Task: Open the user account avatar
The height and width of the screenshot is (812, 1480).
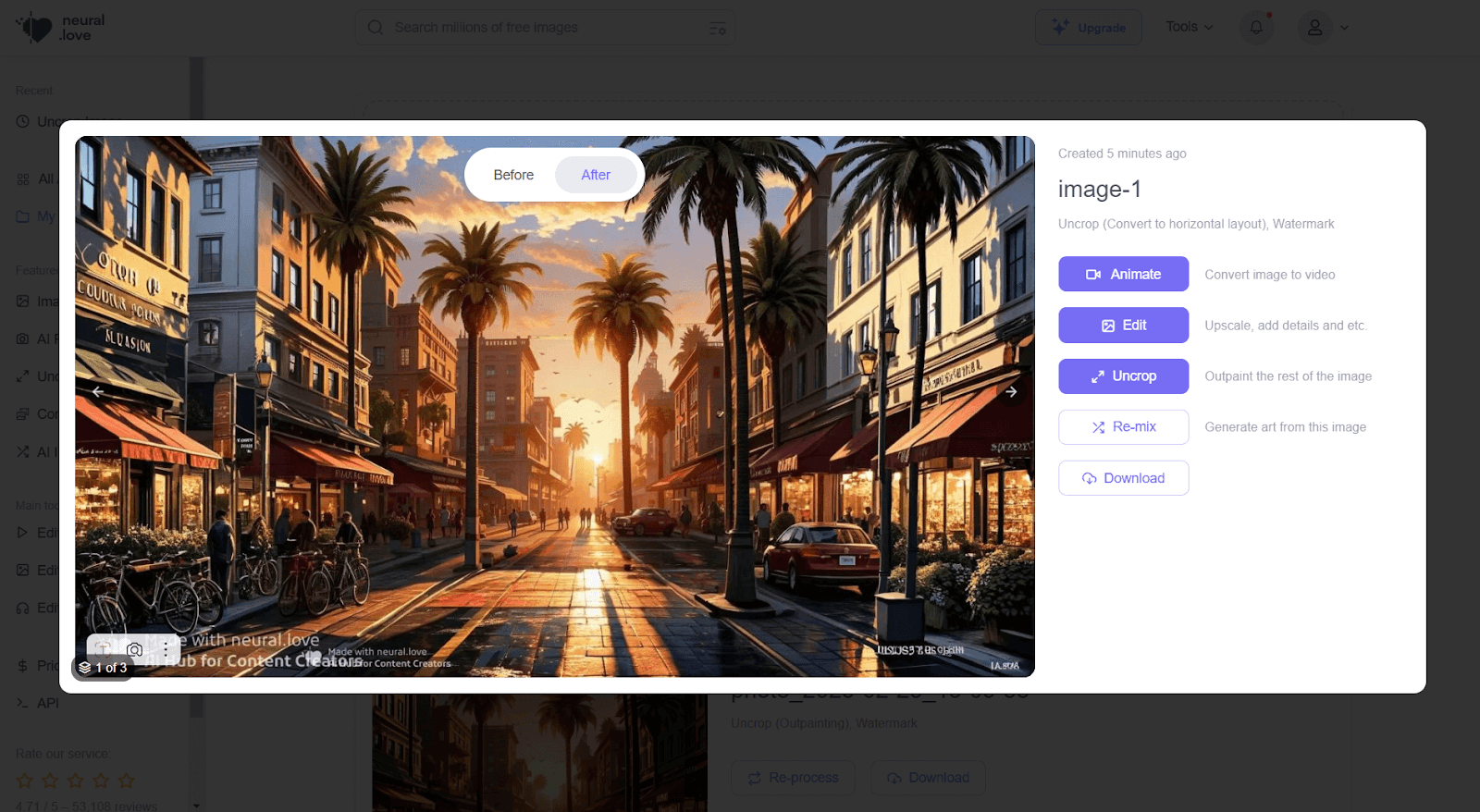Action: pos(1314,28)
